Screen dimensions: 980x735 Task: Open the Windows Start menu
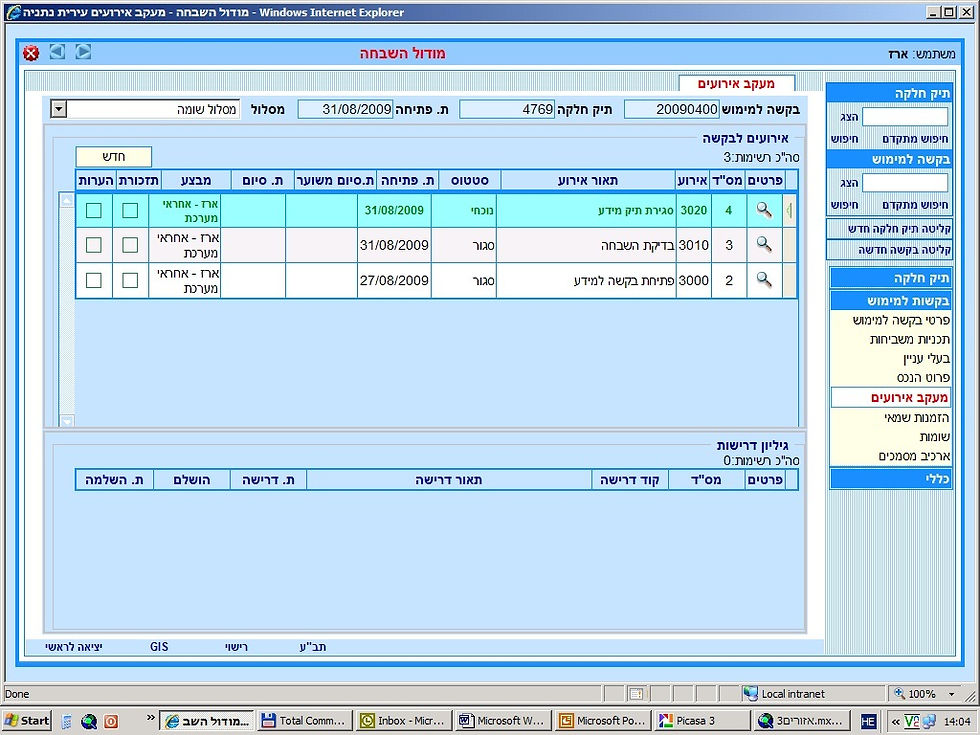pyautogui.click(x=27, y=721)
